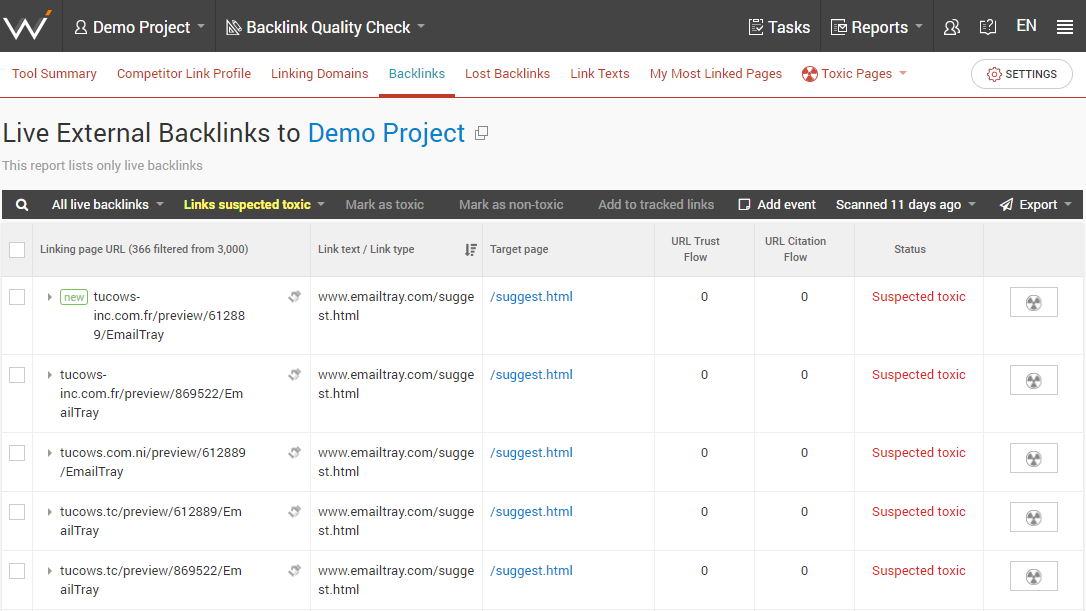Open the Backlink Quality Check dropdown
This screenshot has height=611, width=1086.
(325, 27)
